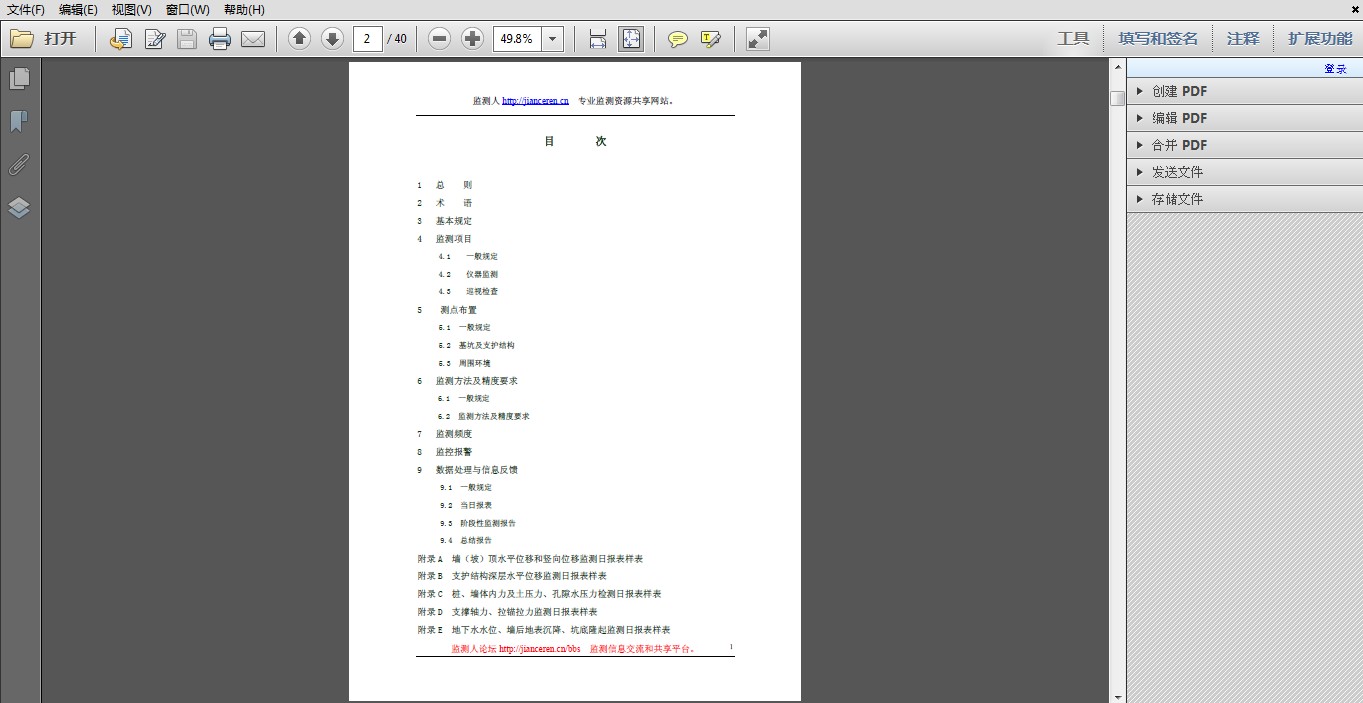Click the save floppy disk icon
The width and height of the screenshot is (1363, 703).
187,39
